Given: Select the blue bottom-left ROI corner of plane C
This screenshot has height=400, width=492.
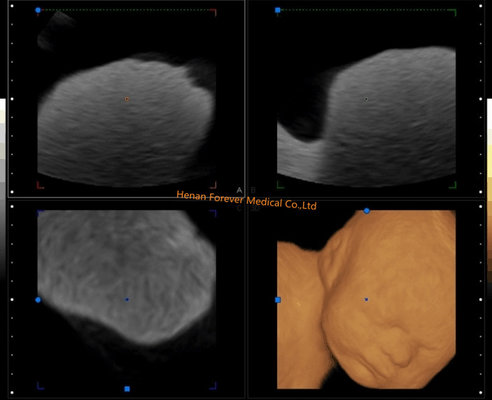Looking at the screenshot, I should pyautogui.click(x=40, y=386).
